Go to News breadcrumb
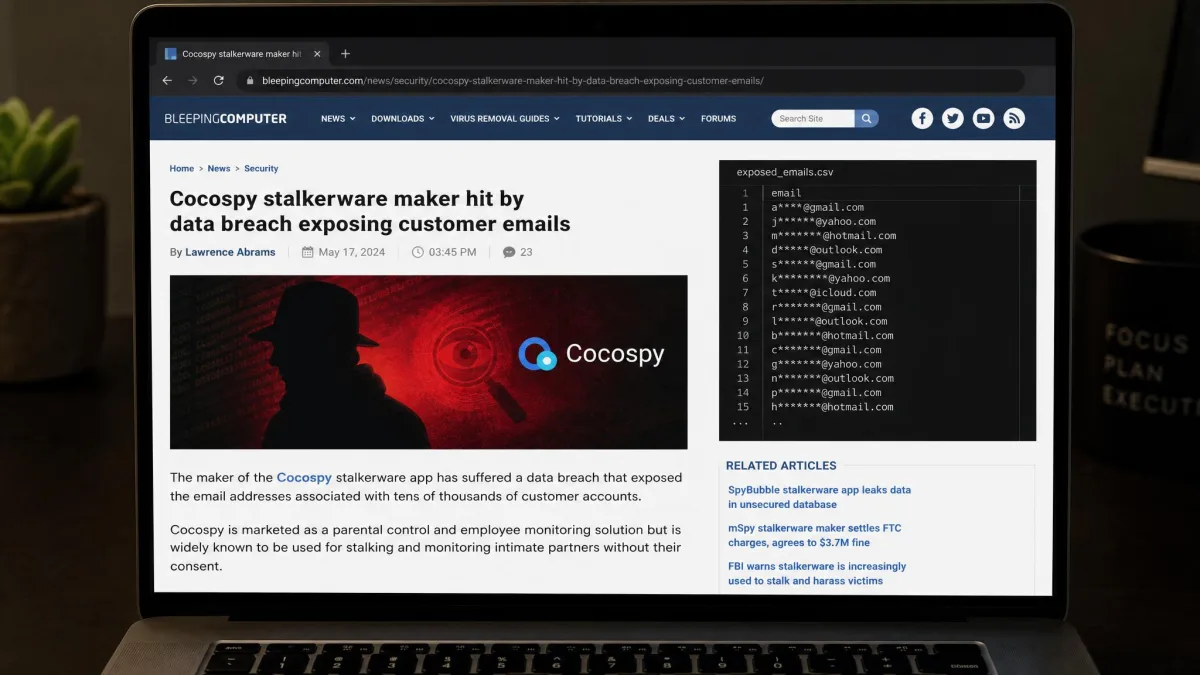This screenshot has height=675, width=1200. coord(219,169)
